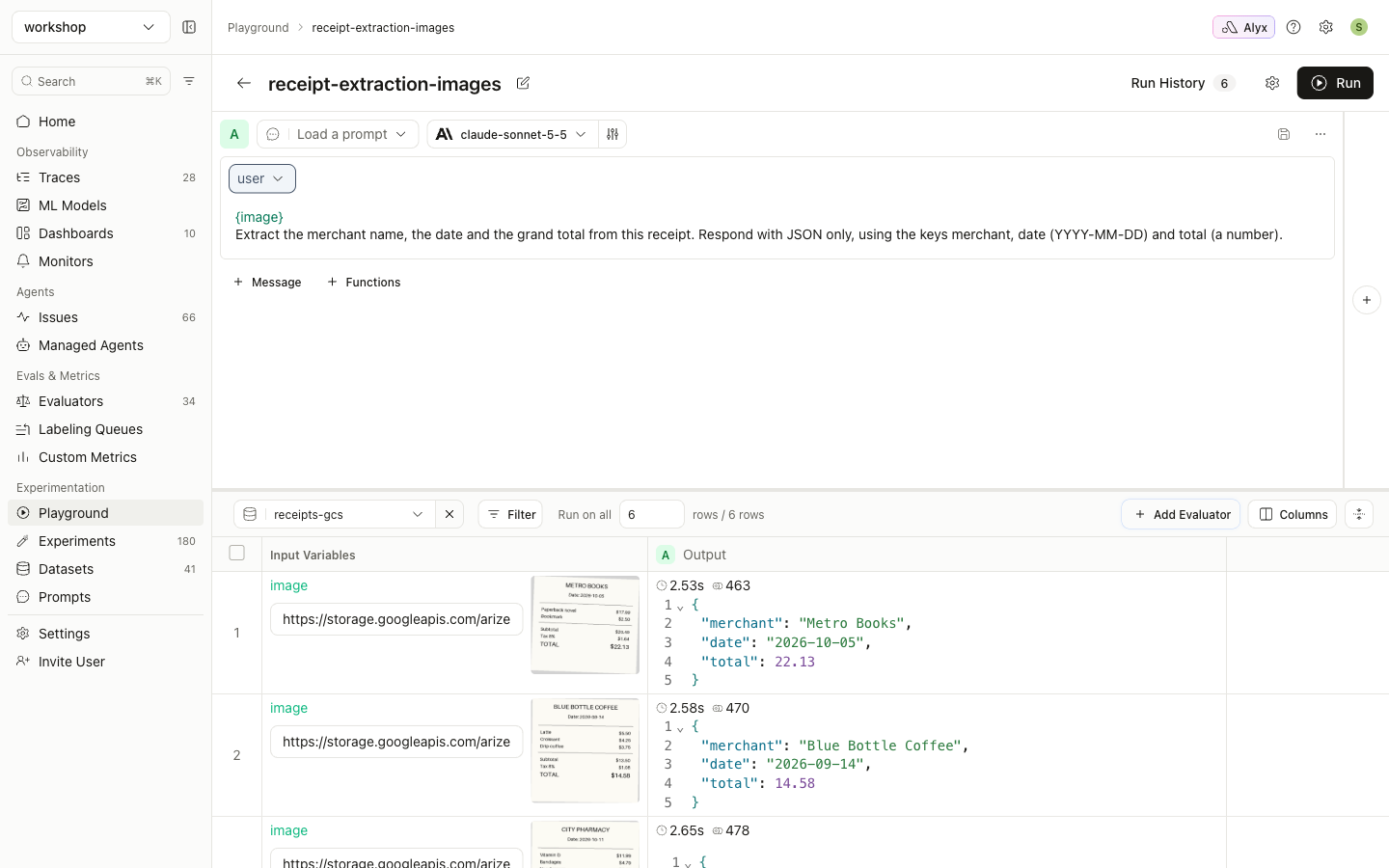Add an Evaluator
This screenshot has height=868, width=1389.
pyautogui.click(x=1182, y=514)
